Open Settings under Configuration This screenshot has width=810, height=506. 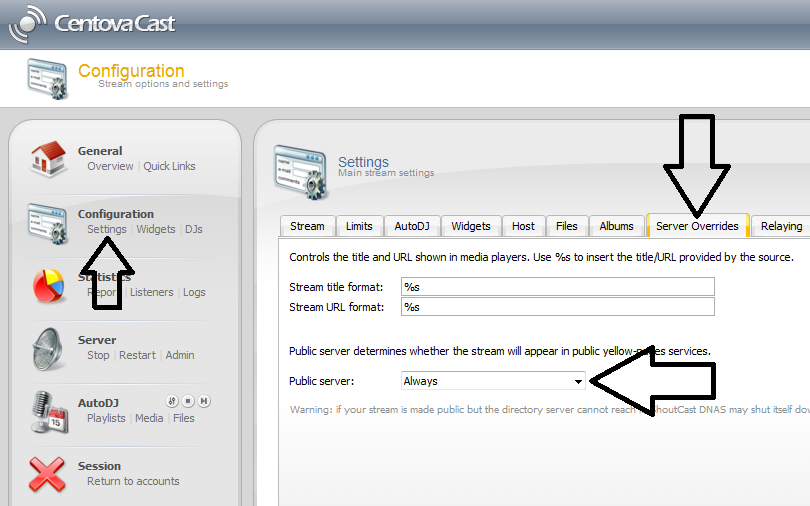tap(106, 229)
